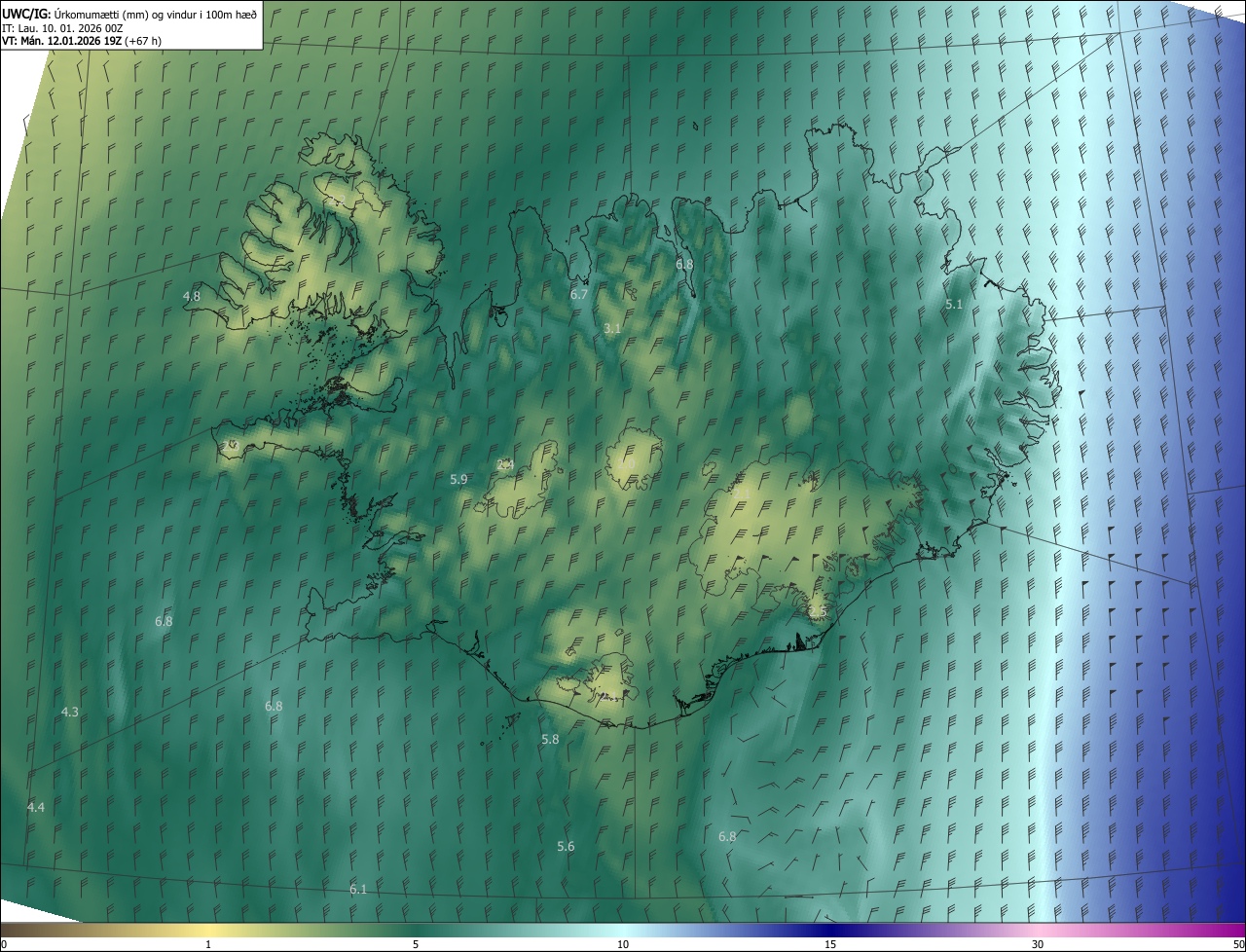Click the map value 6.1 near bottom edge

358,890
